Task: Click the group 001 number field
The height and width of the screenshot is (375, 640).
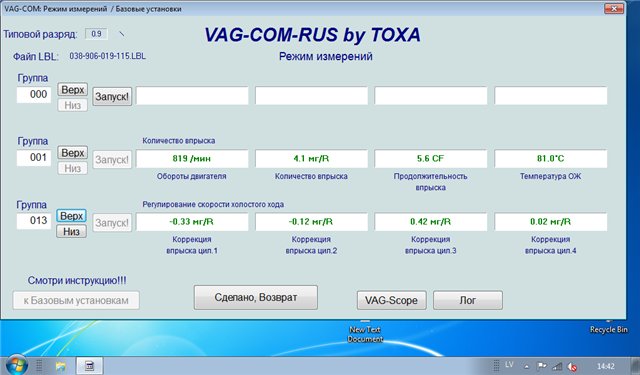Action: 34,158
